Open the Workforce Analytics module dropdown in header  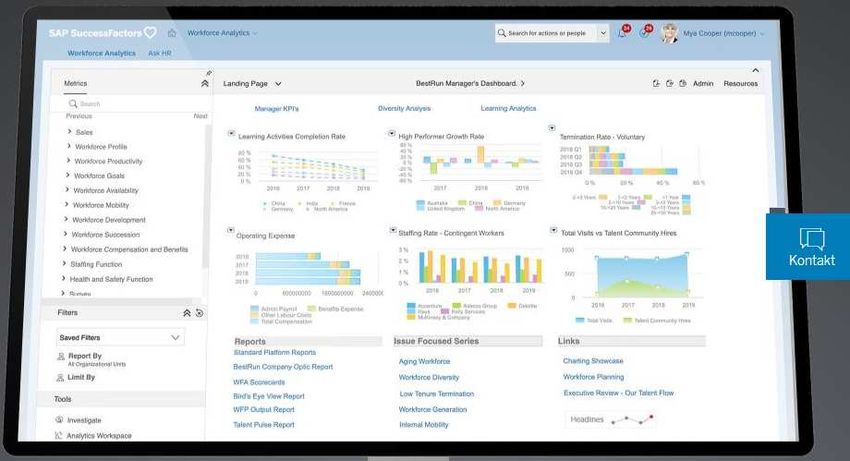pyautogui.click(x=222, y=33)
